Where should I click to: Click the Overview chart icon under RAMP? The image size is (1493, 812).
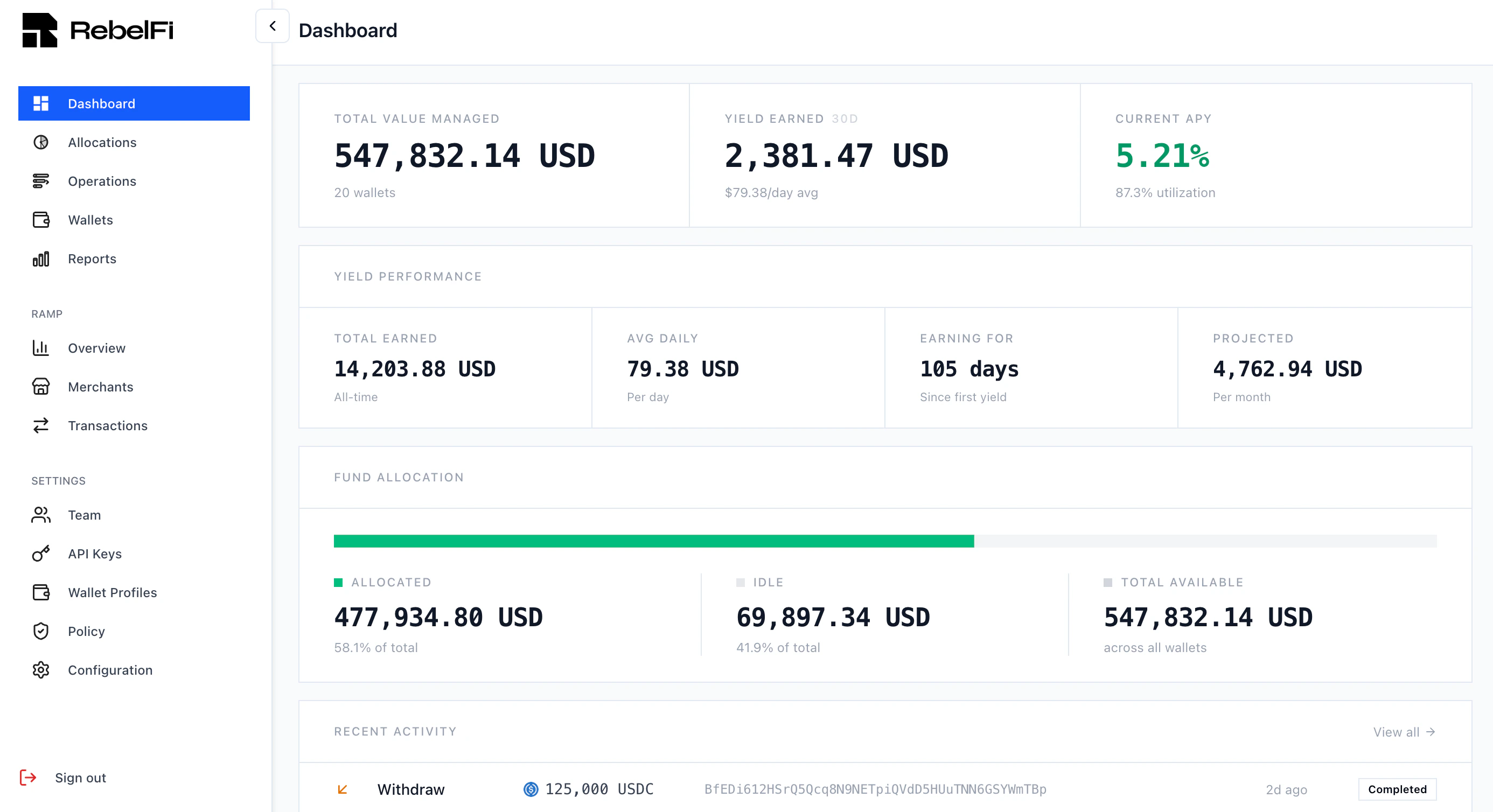[x=40, y=348]
